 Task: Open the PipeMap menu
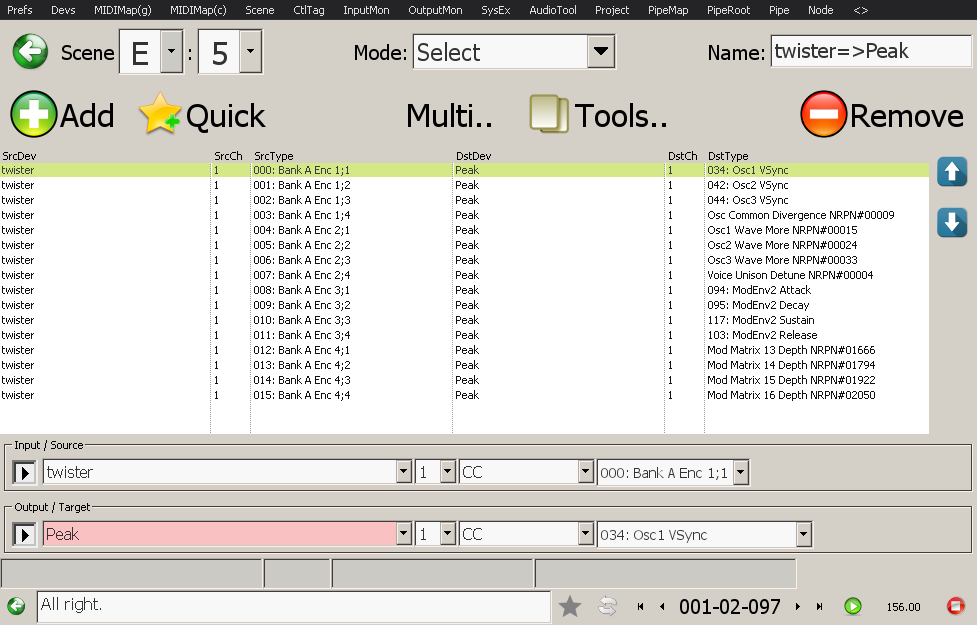point(668,10)
